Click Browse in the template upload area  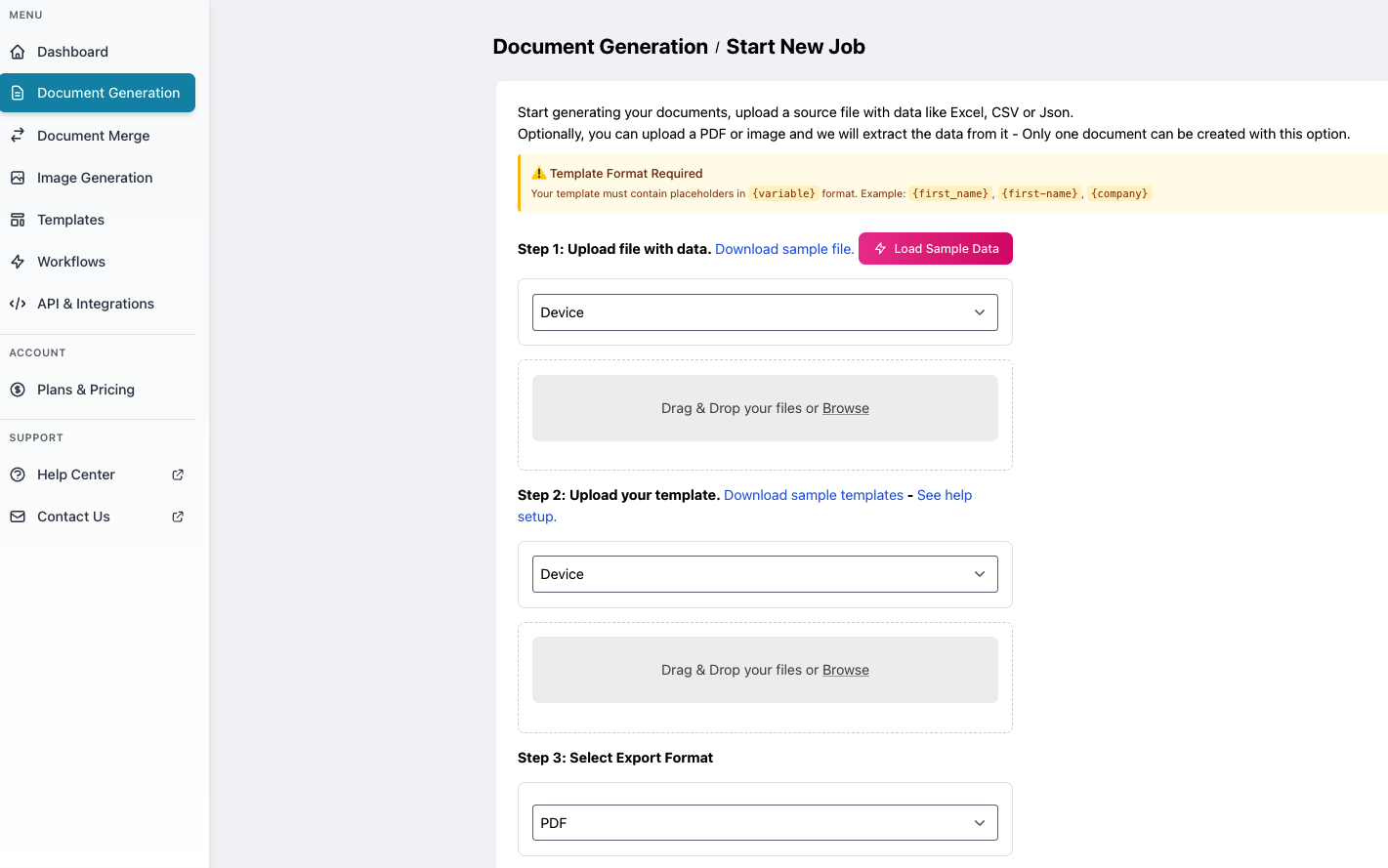click(845, 670)
